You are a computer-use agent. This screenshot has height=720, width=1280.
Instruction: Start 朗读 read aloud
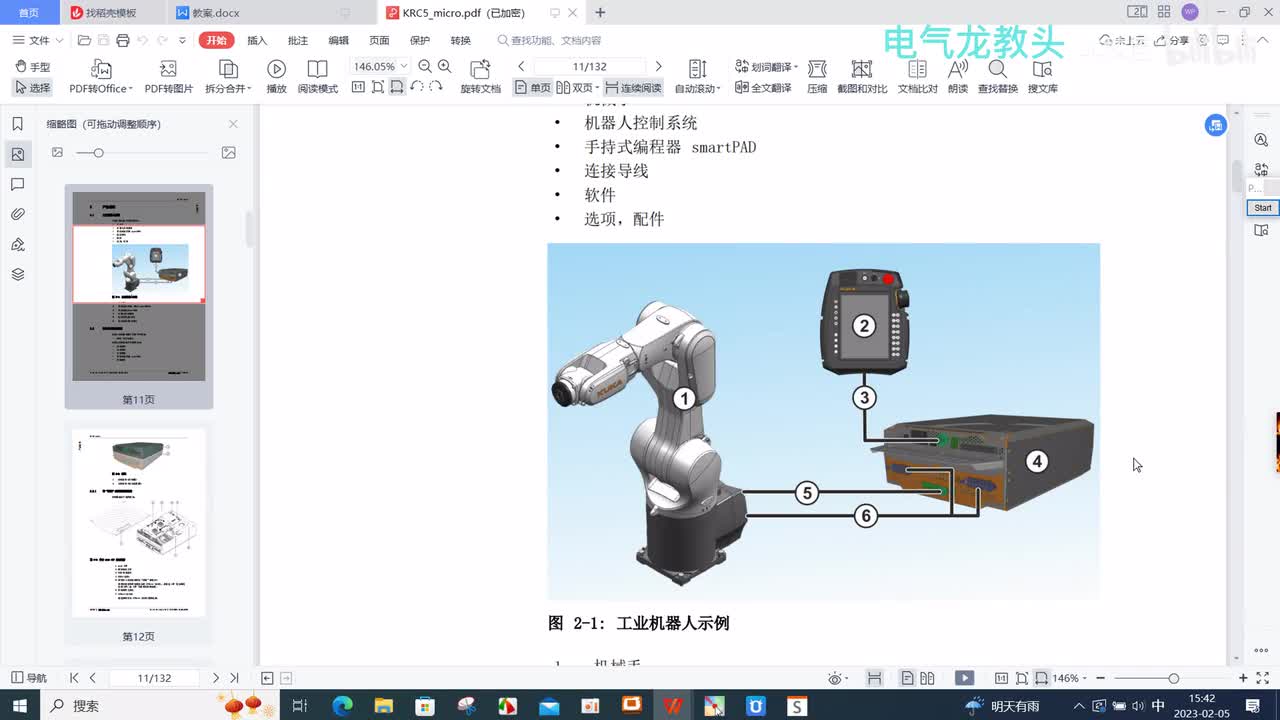coord(958,77)
